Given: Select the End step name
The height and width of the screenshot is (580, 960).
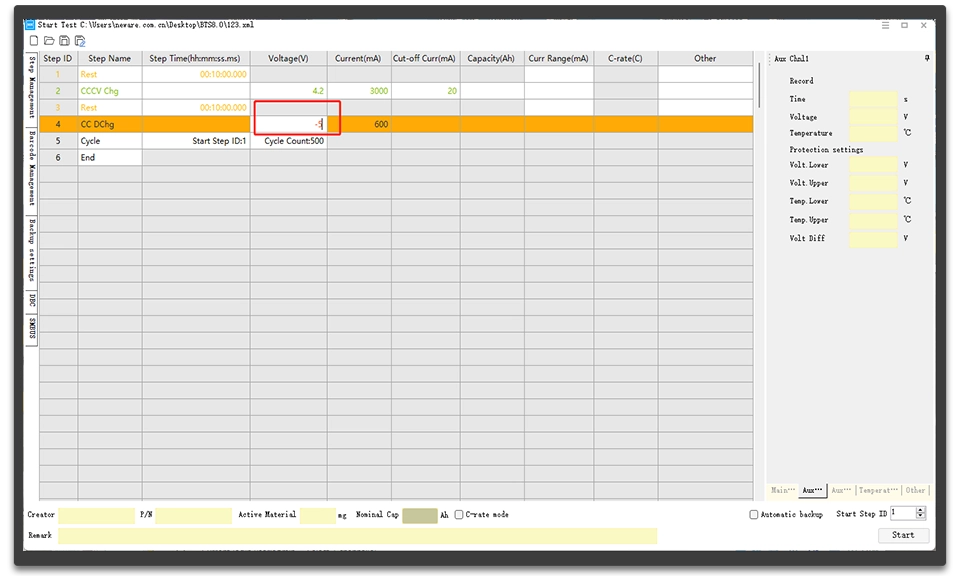Looking at the screenshot, I should [110, 157].
